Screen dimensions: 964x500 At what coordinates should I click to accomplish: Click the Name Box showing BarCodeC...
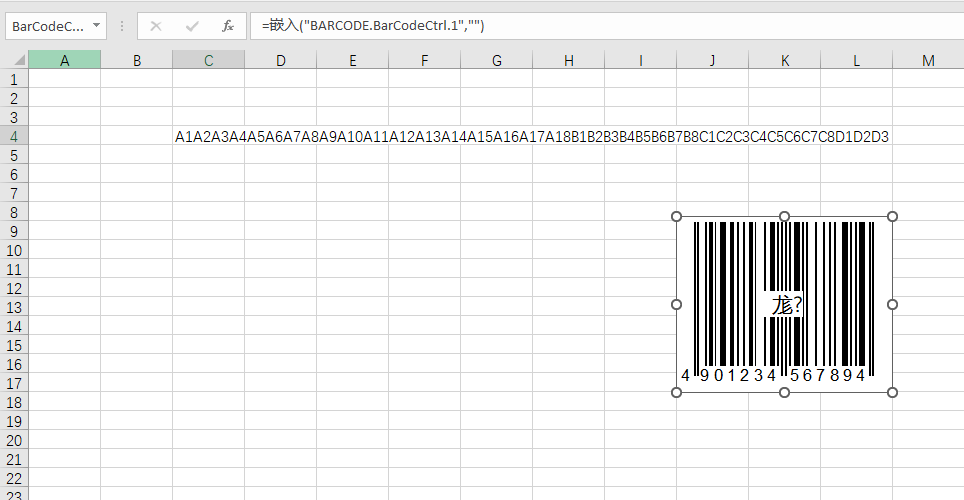click(48, 26)
